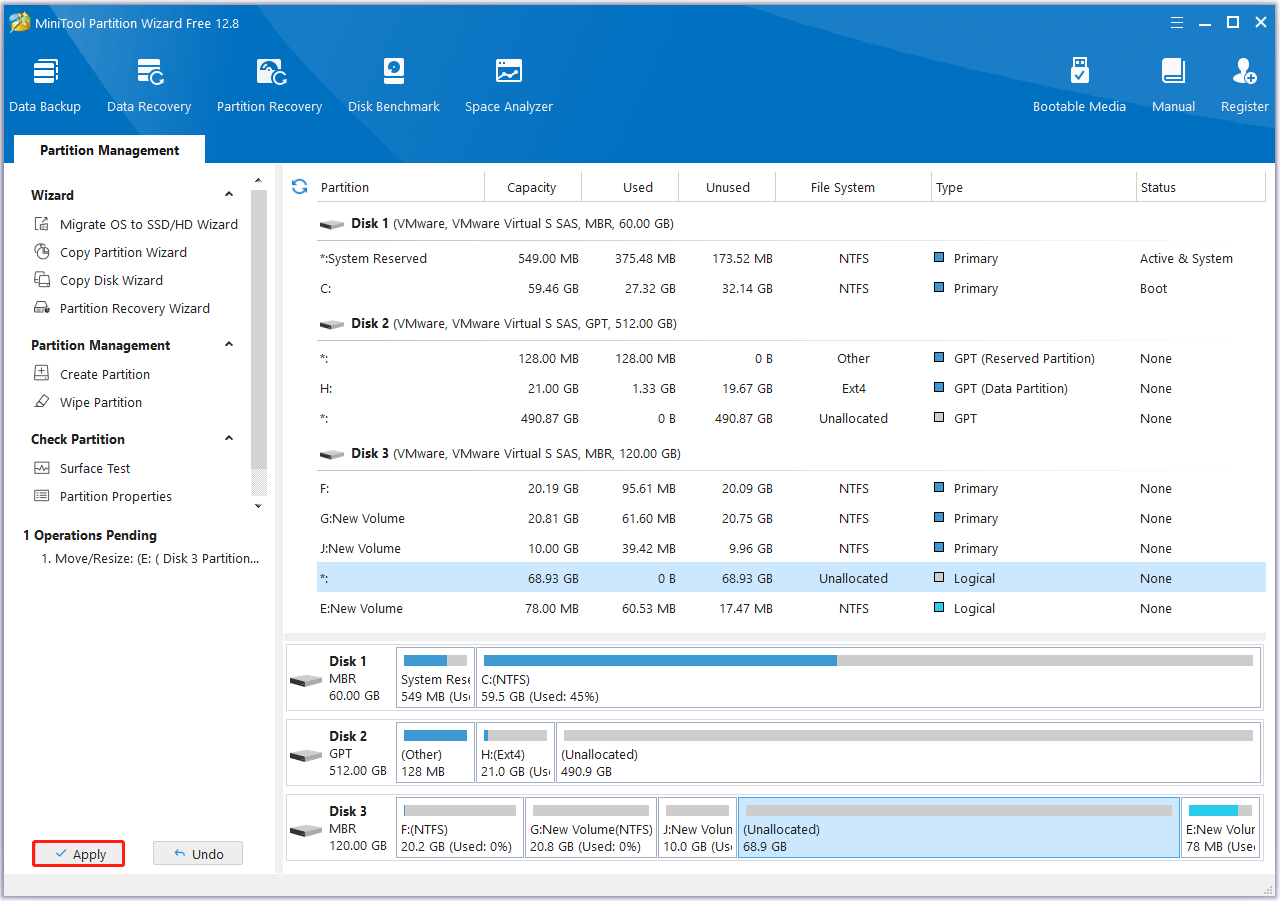Click C:(NTFS) block in disk map
The image size is (1280, 902).
click(x=868, y=677)
